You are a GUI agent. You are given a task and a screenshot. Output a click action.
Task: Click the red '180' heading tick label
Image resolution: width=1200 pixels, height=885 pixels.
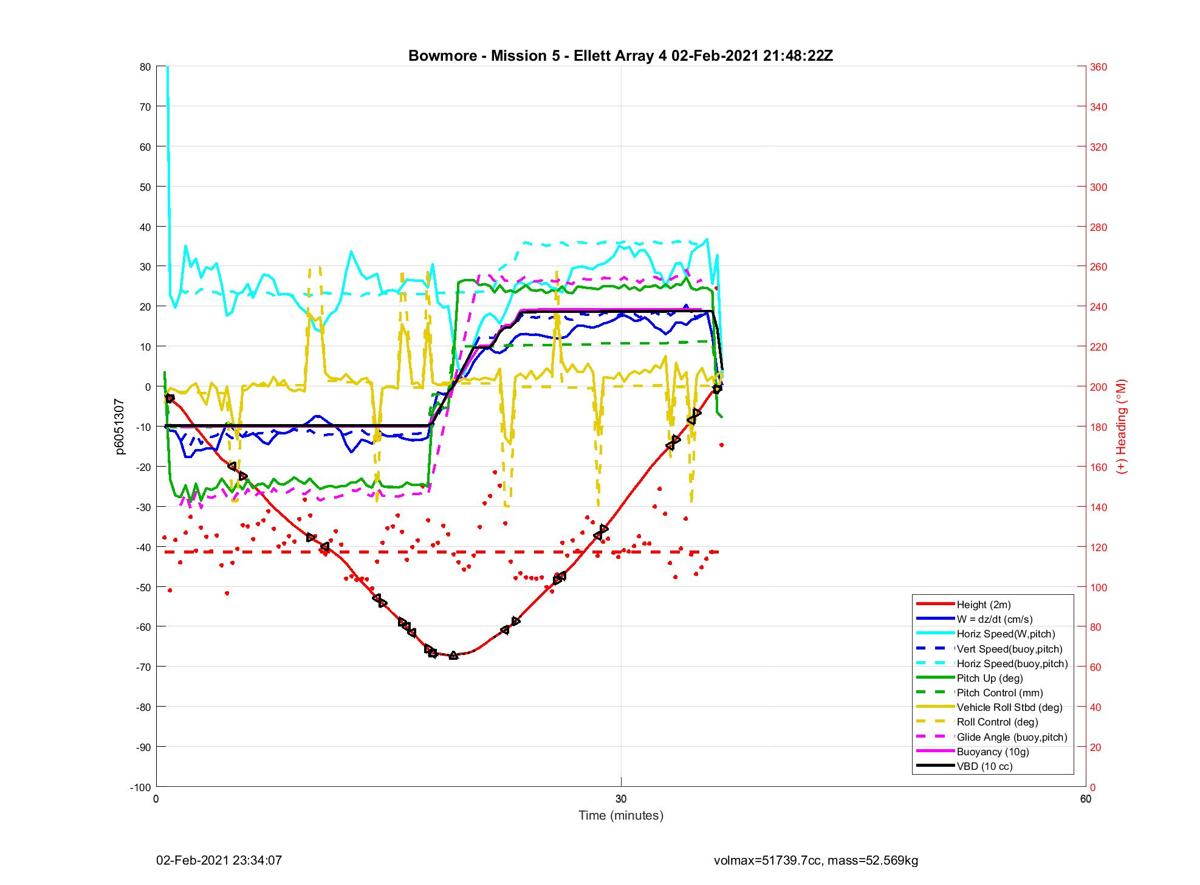pos(1099,427)
